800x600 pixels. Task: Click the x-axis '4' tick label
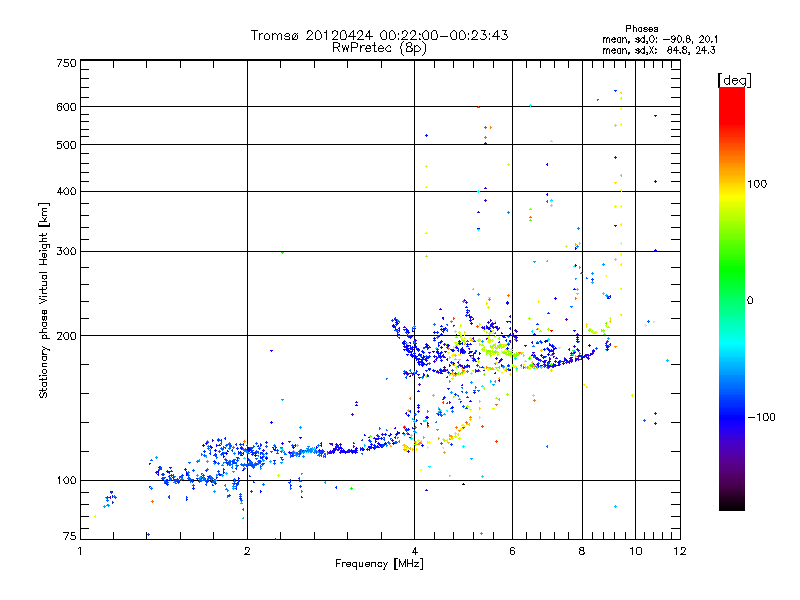[414, 551]
